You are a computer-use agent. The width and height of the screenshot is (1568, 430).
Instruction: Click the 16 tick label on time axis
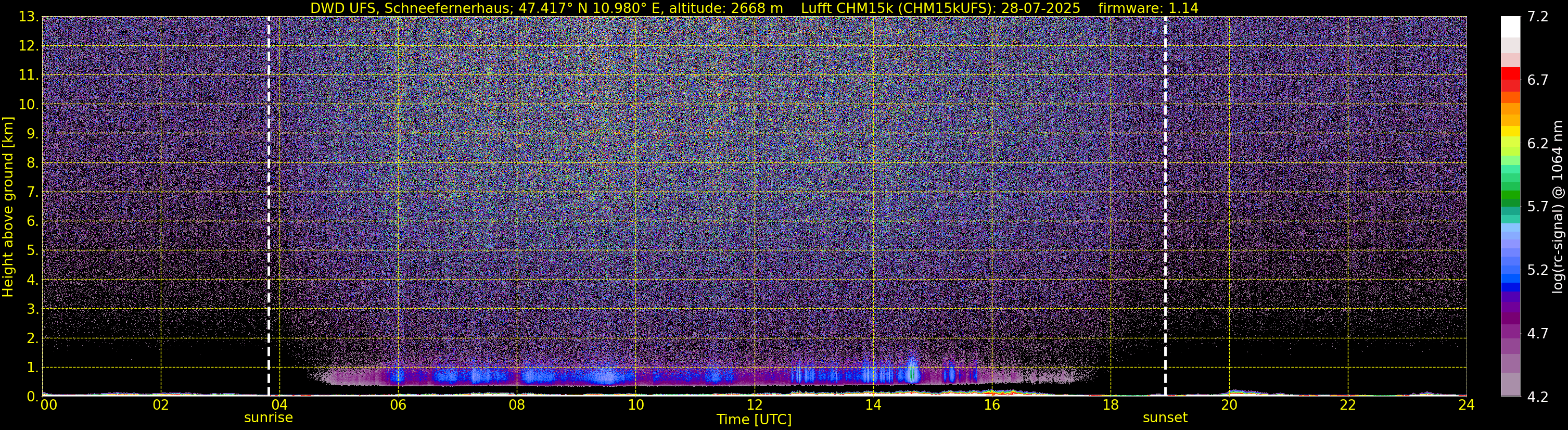click(x=991, y=405)
